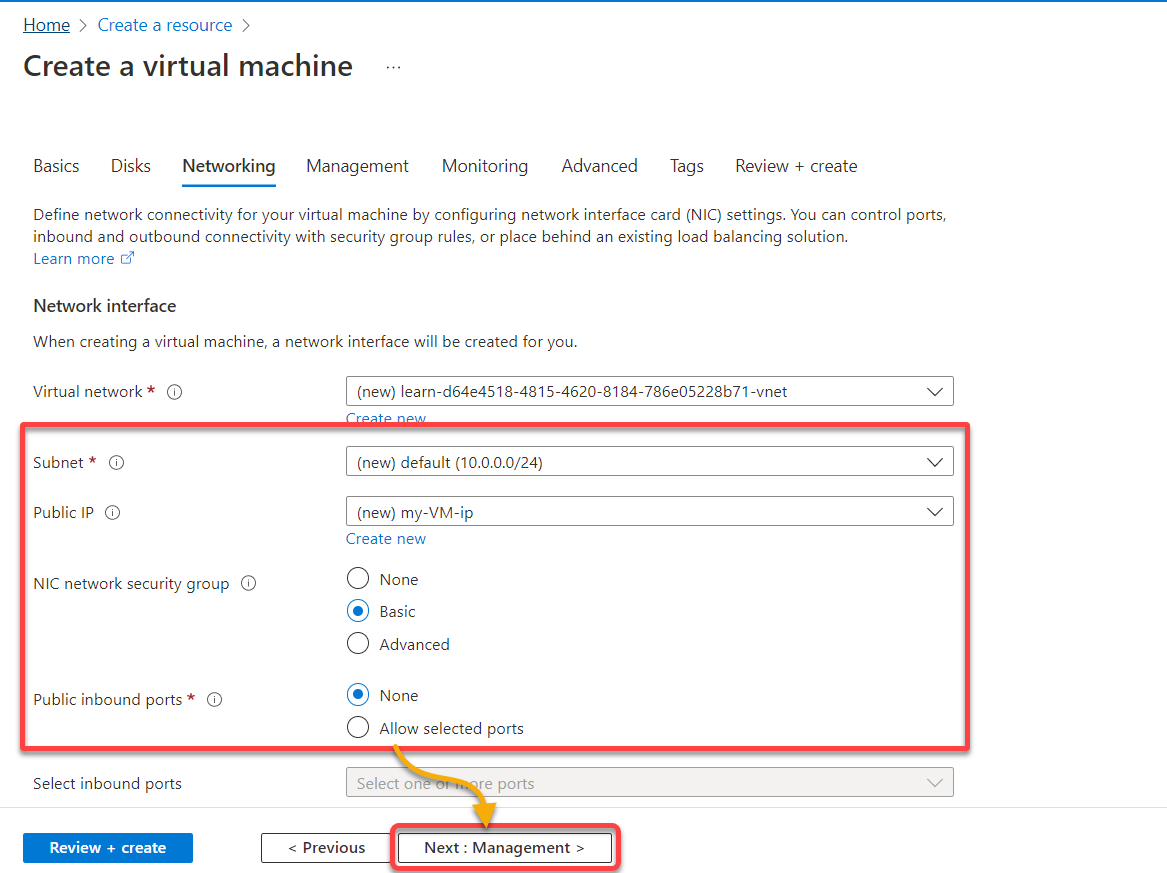This screenshot has height=873, width=1167.
Task: Open the Advanced tab
Action: pyautogui.click(x=599, y=166)
